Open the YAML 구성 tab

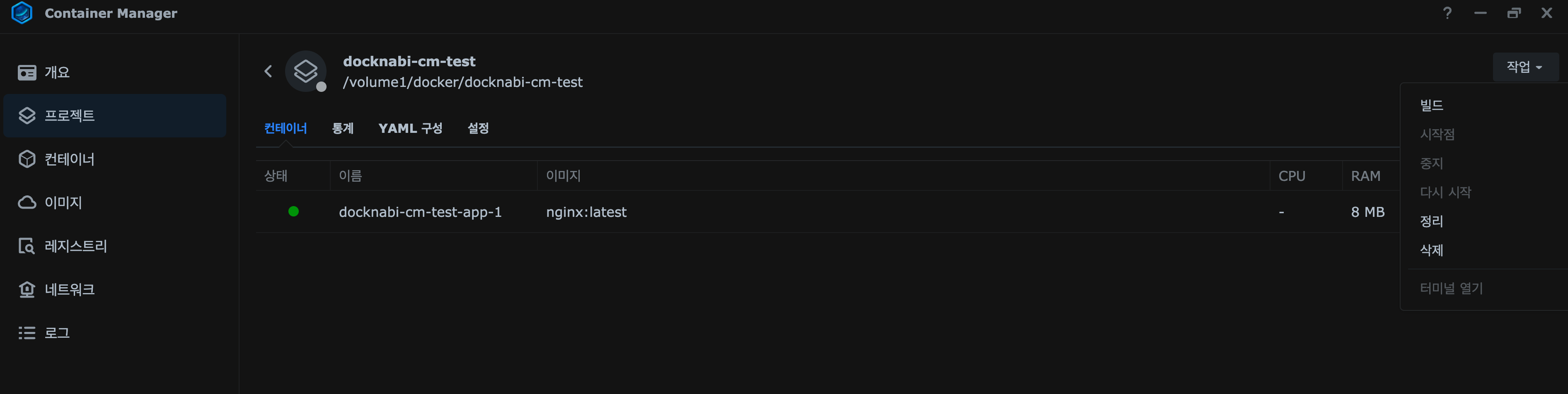point(410,128)
